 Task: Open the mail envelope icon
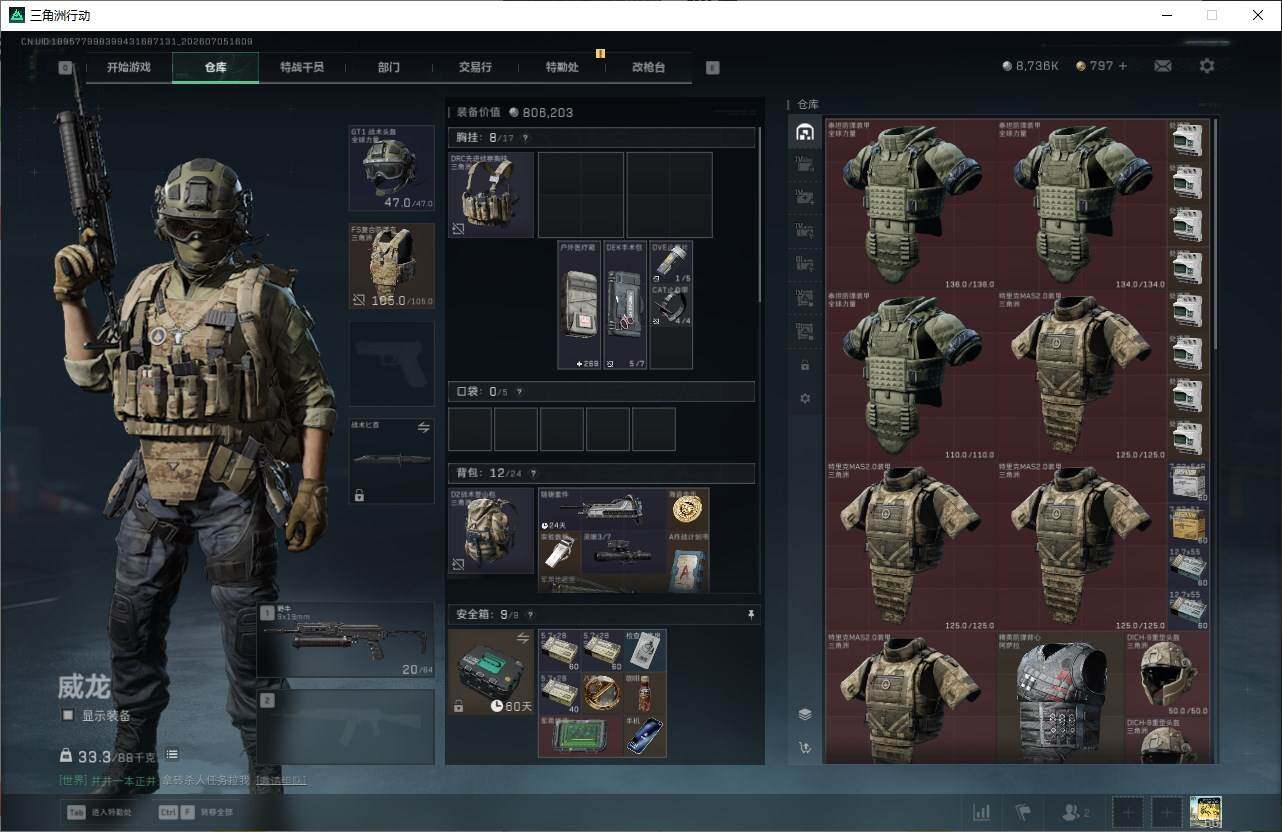click(x=1163, y=66)
